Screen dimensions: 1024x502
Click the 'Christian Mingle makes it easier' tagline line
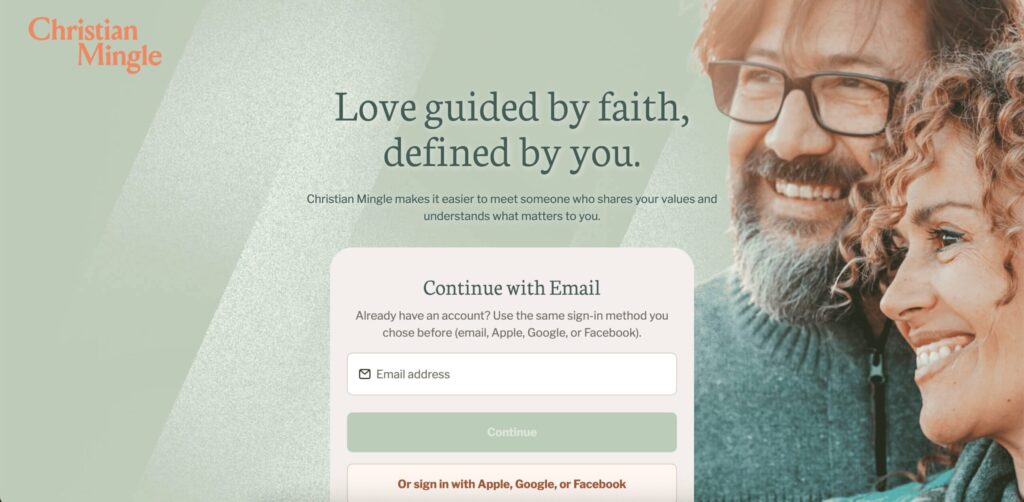coord(512,198)
